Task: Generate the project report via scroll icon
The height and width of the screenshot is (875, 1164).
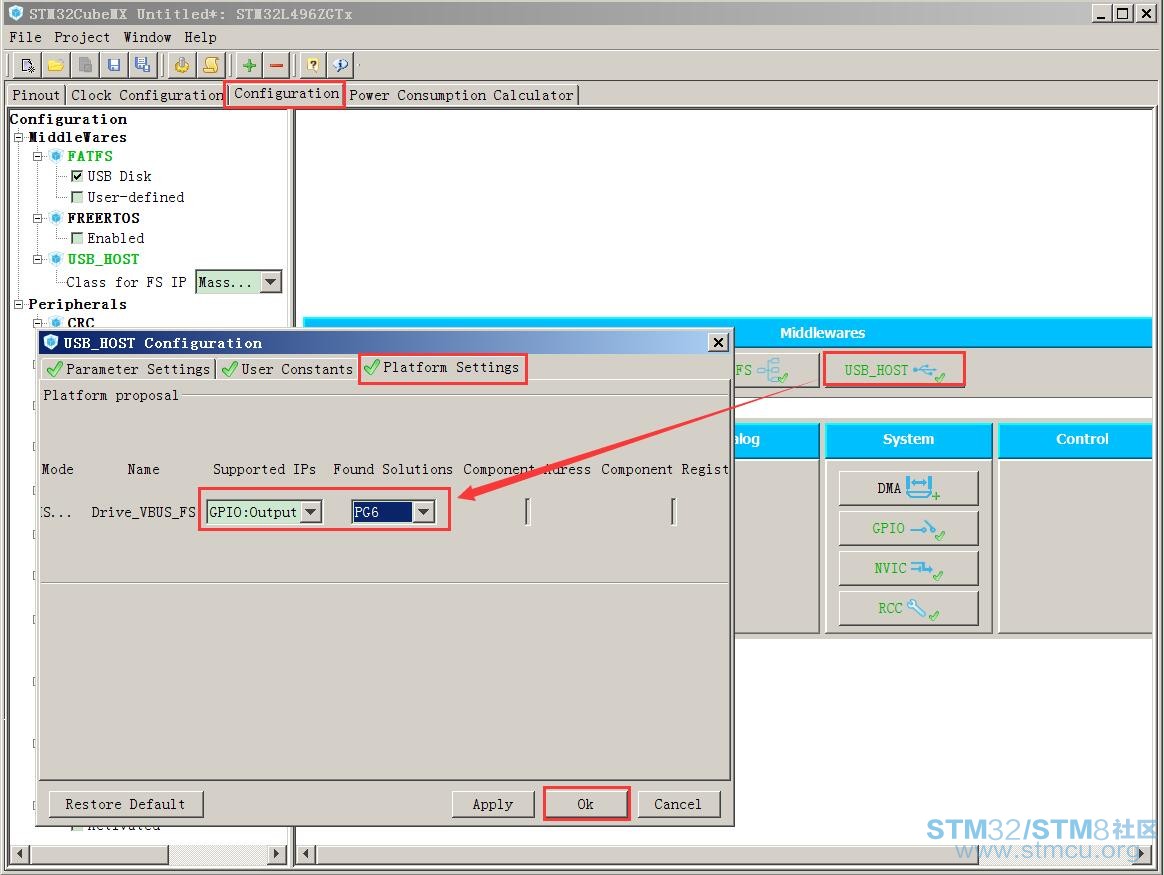Action: 211,65
